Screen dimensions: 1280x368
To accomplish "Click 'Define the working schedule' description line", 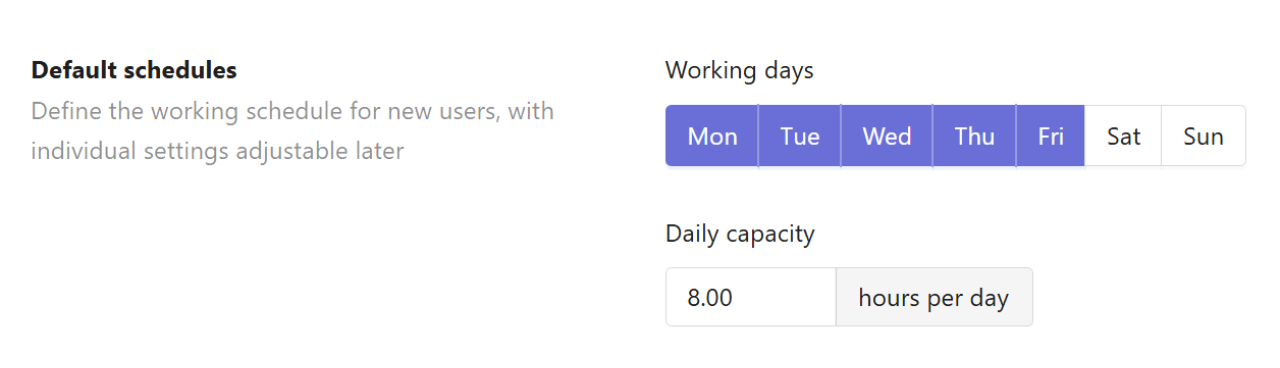I will 292,111.
